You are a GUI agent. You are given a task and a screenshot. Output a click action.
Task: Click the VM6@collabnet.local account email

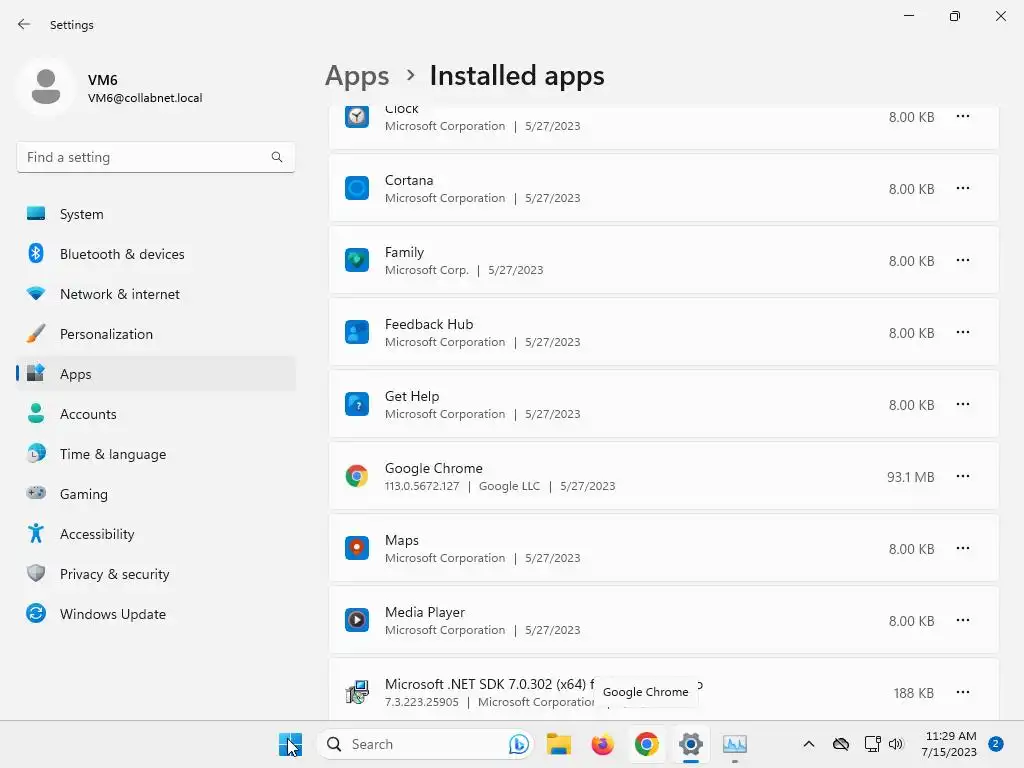145,98
